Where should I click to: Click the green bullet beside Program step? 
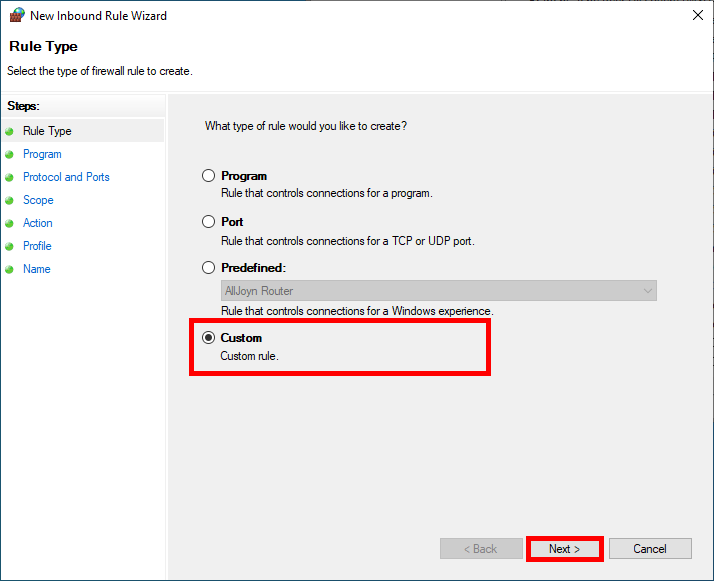tap(10, 155)
